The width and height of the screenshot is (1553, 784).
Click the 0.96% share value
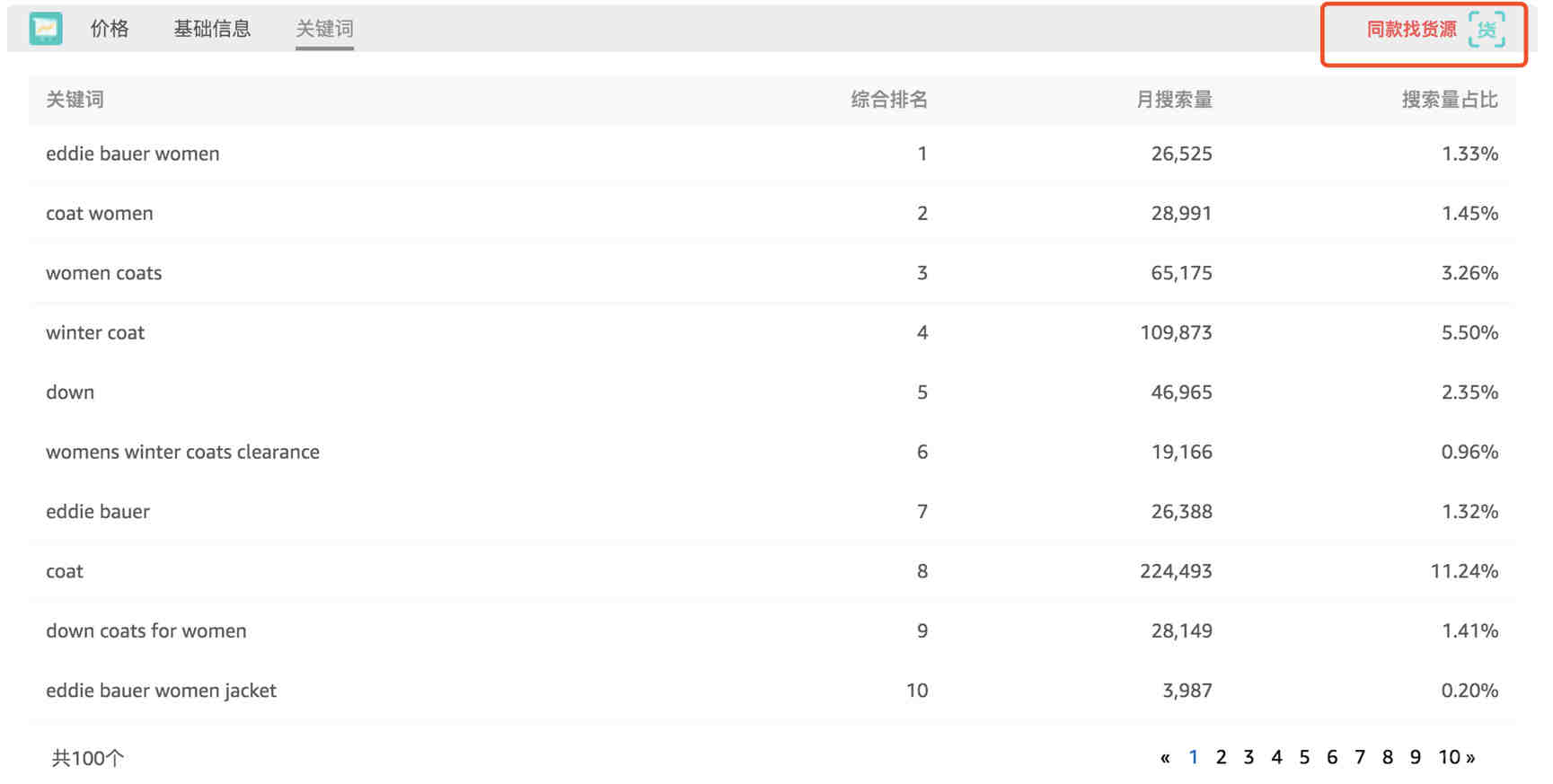coord(1470,452)
